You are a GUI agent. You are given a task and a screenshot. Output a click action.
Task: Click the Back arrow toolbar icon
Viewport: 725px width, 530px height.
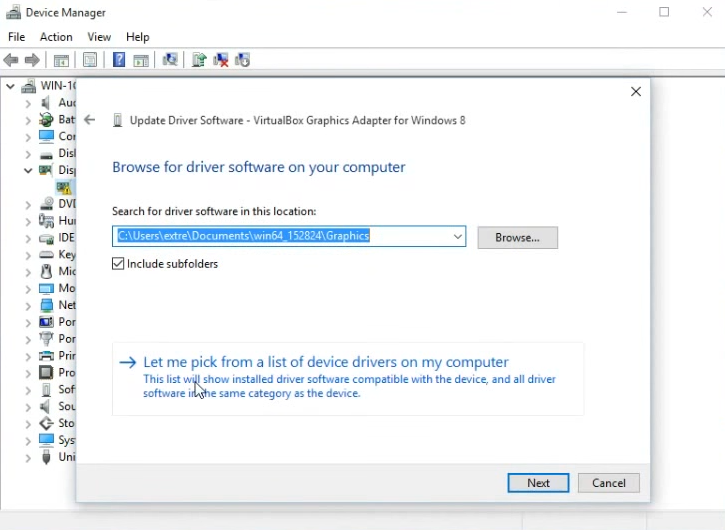[x=11, y=60]
